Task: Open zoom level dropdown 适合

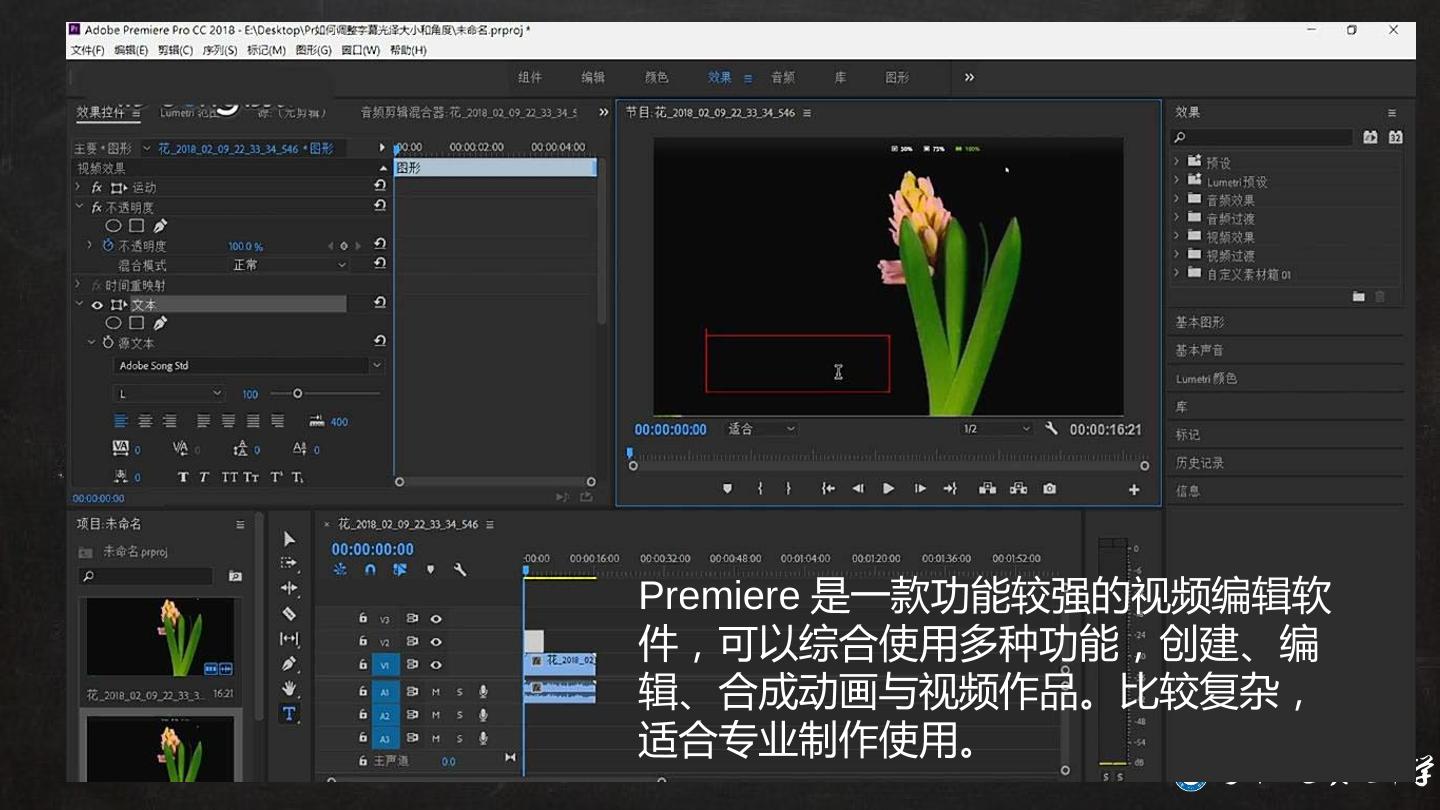Action: [760, 429]
